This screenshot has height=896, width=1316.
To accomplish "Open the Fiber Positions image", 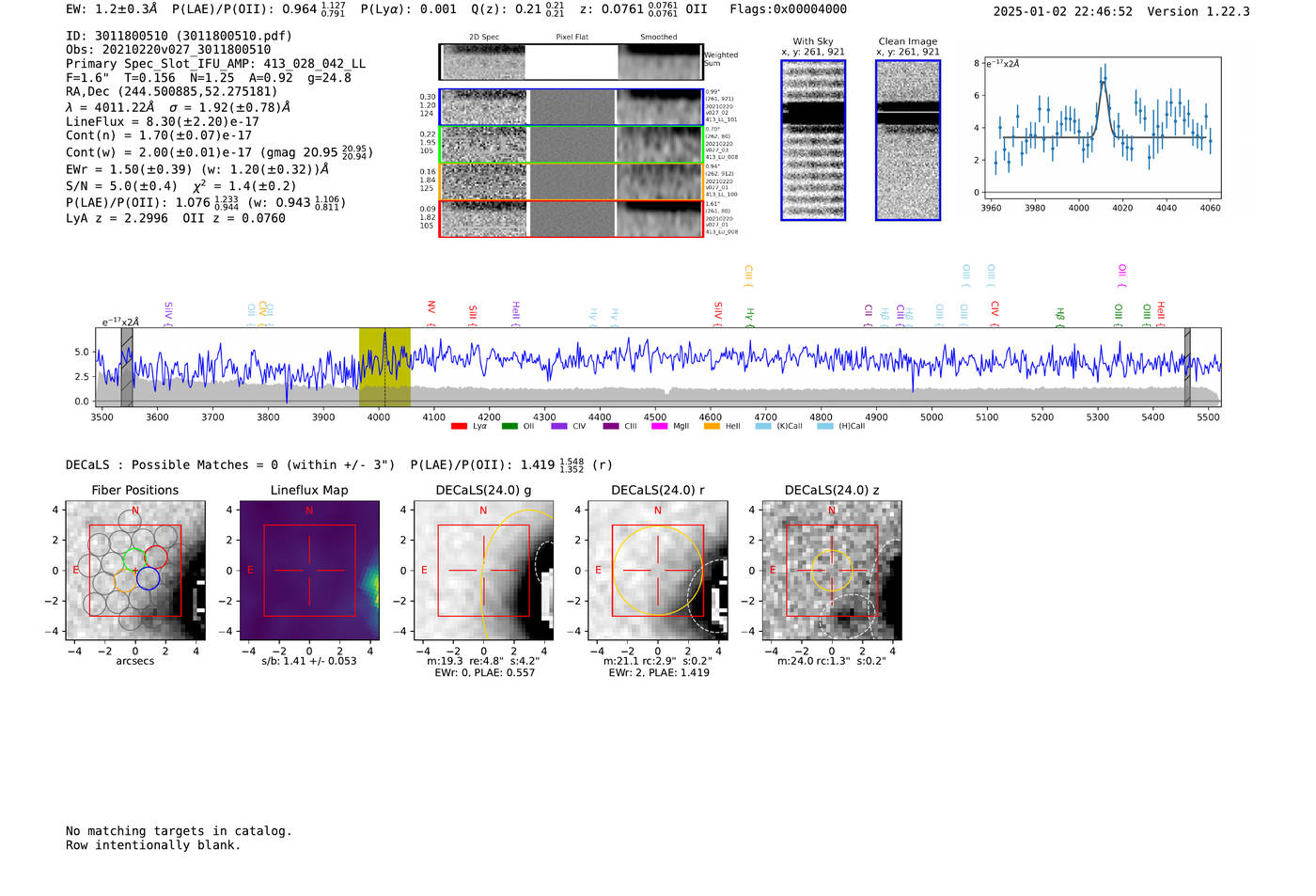I will click(x=135, y=571).
